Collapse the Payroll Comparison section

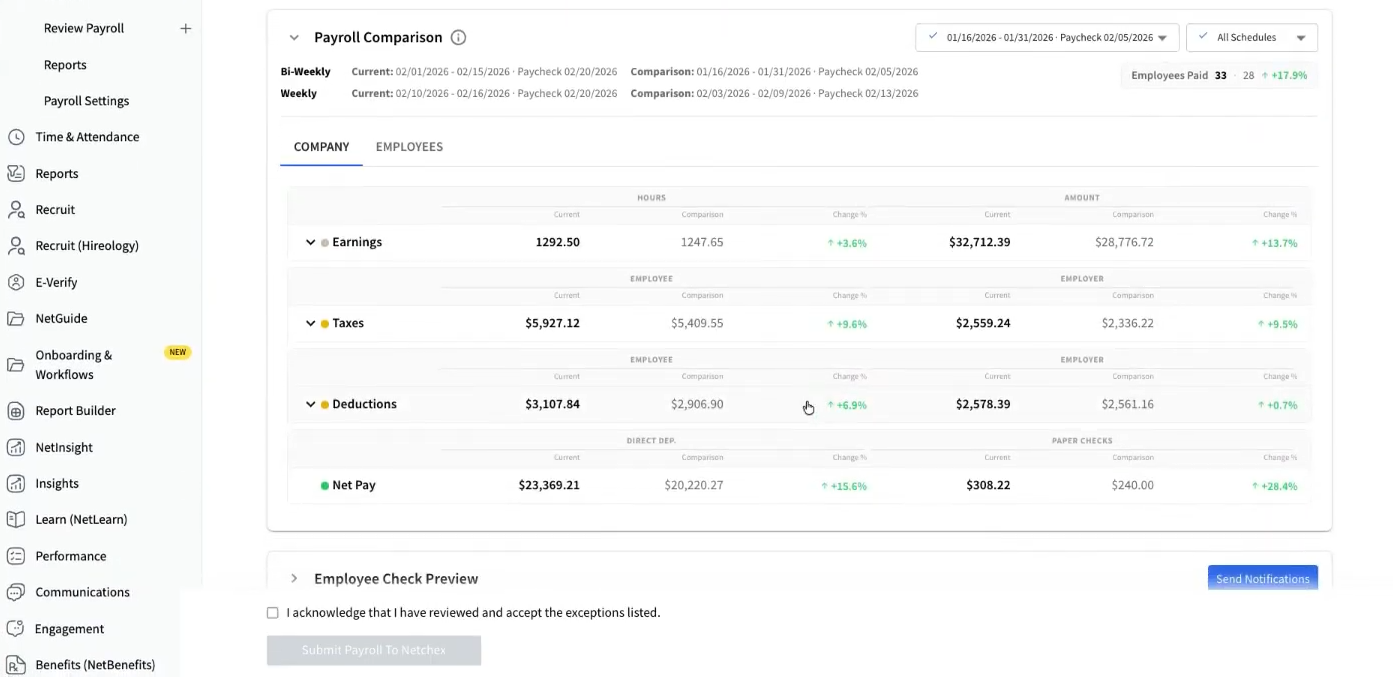[294, 38]
